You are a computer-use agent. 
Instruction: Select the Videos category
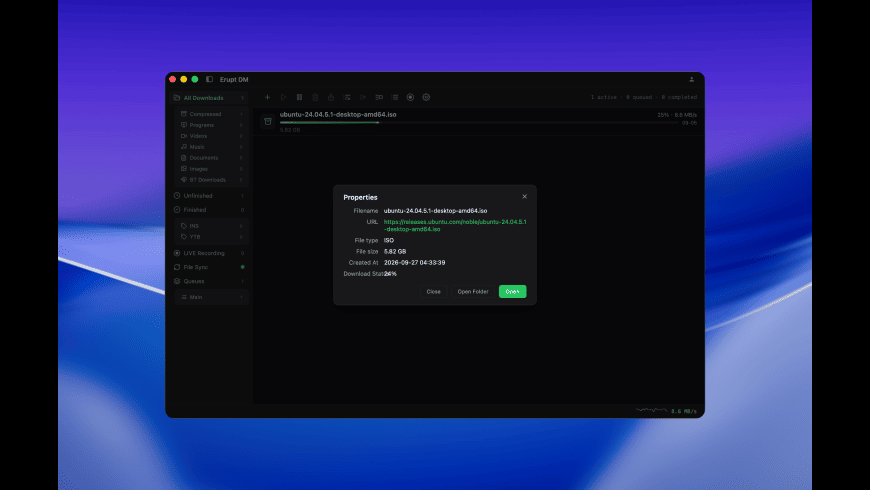211,136
